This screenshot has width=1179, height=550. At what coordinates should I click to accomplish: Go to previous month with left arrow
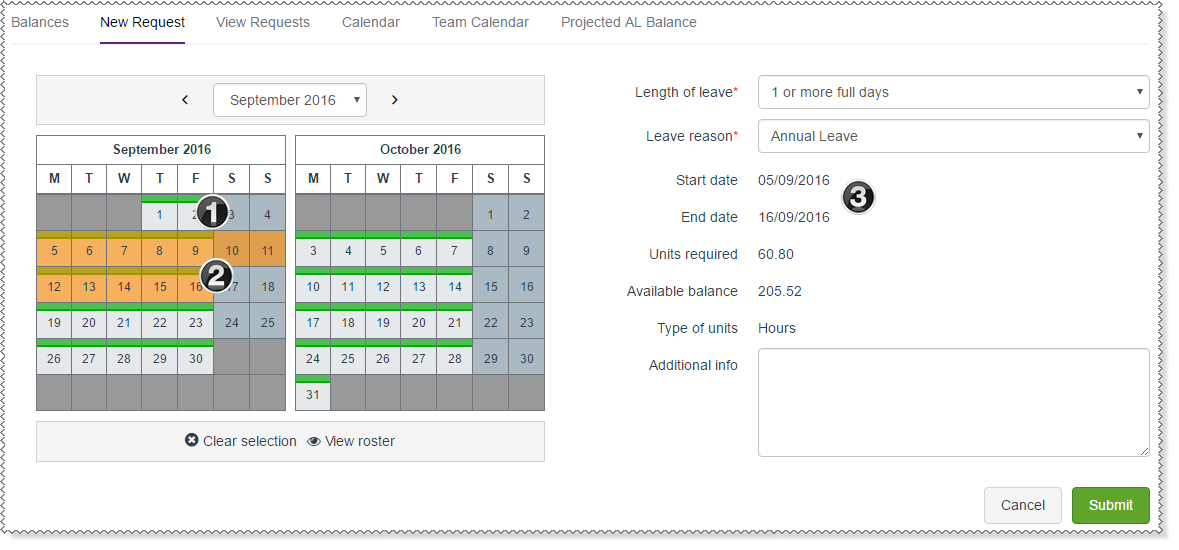185,100
